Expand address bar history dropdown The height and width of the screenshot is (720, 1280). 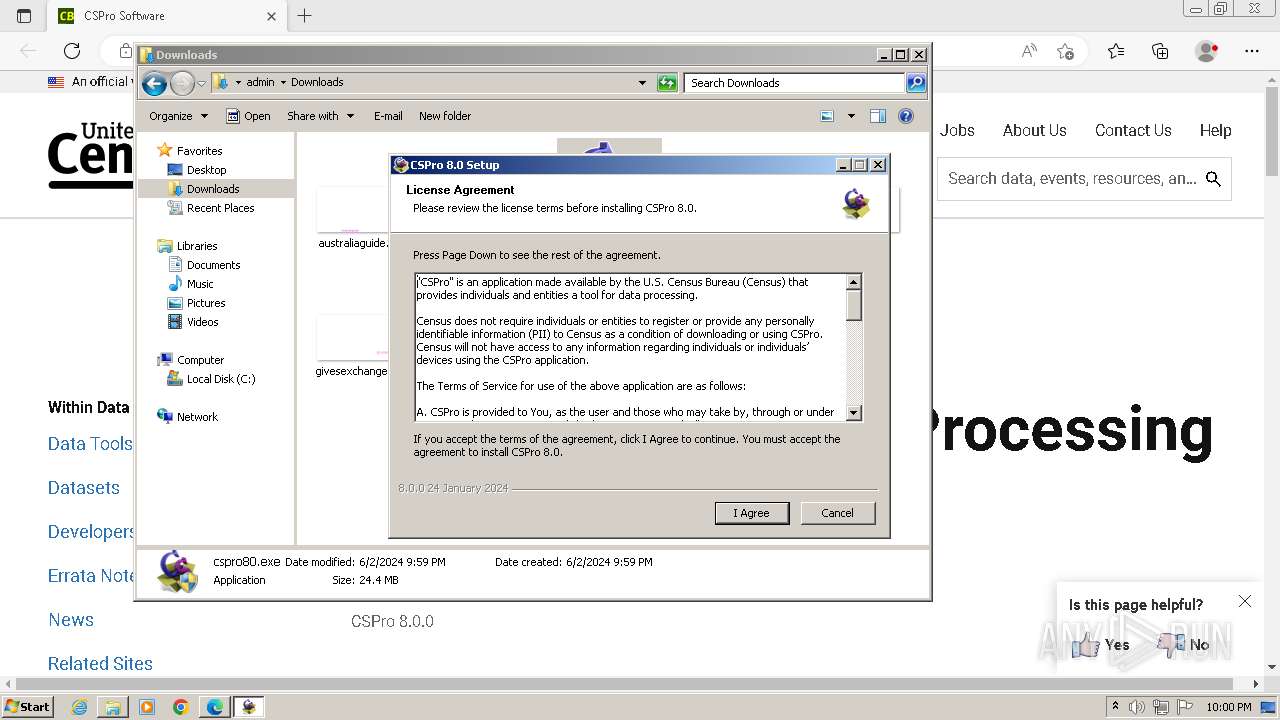(x=642, y=83)
